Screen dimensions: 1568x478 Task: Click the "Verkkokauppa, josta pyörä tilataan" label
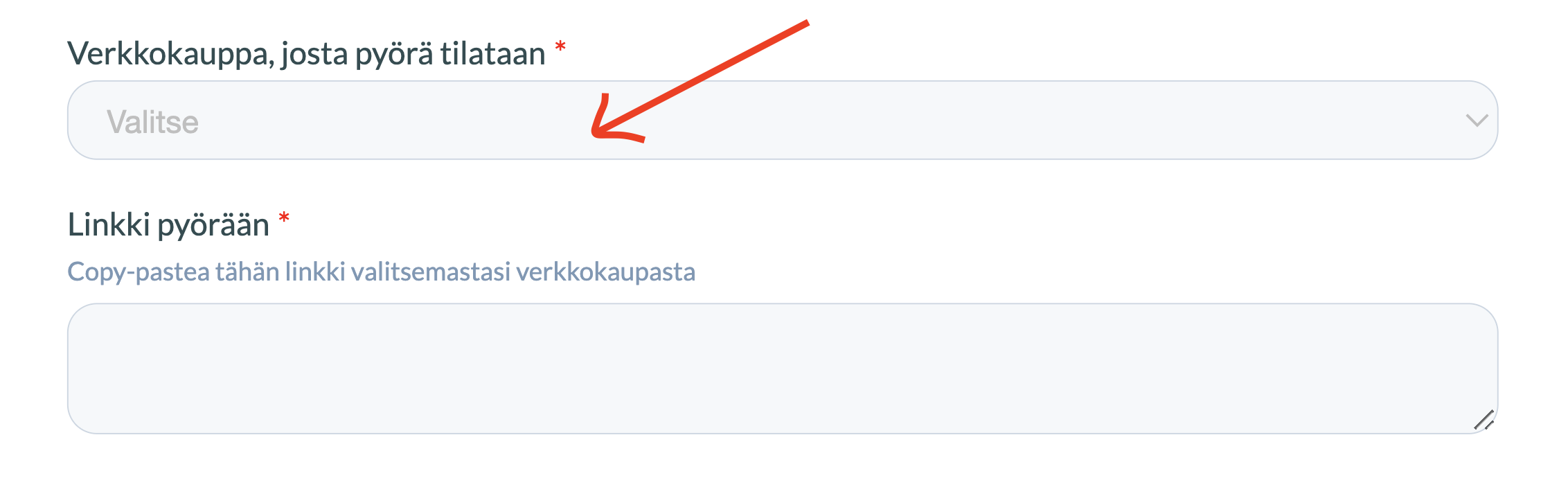click(x=306, y=53)
